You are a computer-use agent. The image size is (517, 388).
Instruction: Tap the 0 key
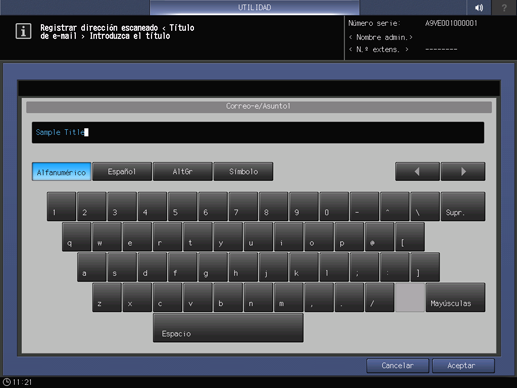[x=334, y=206]
